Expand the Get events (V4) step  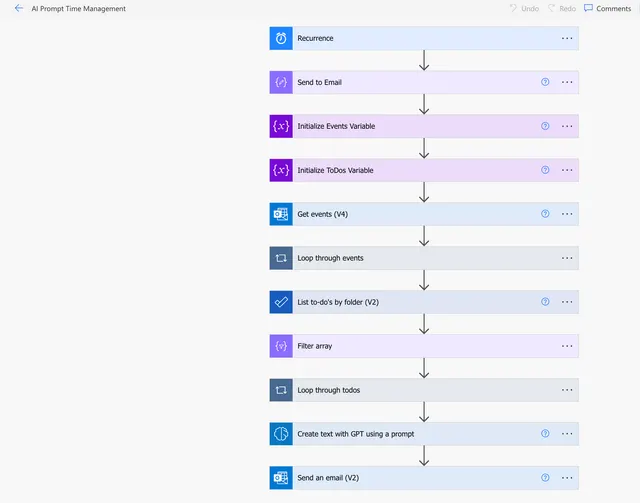click(424, 214)
